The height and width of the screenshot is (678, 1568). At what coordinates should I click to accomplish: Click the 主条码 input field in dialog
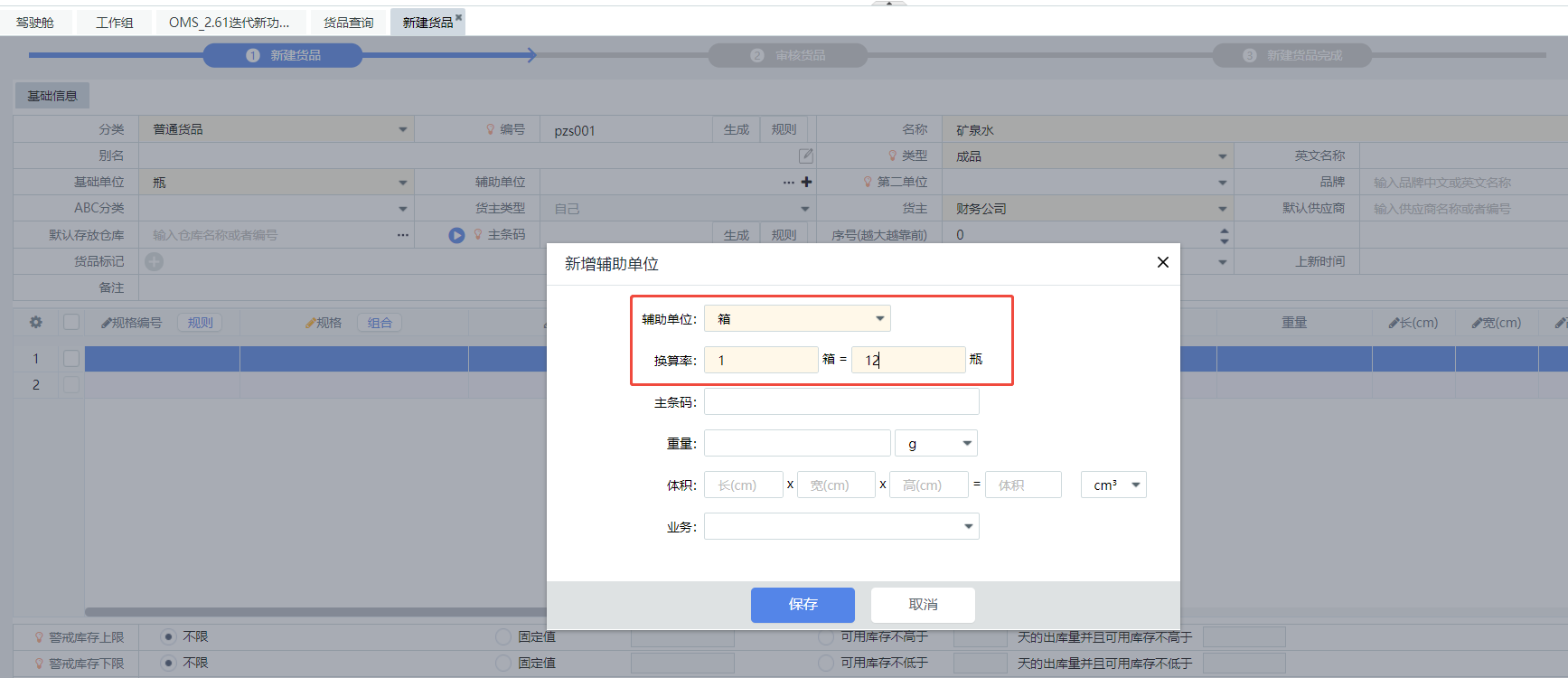pyautogui.click(x=841, y=401)
